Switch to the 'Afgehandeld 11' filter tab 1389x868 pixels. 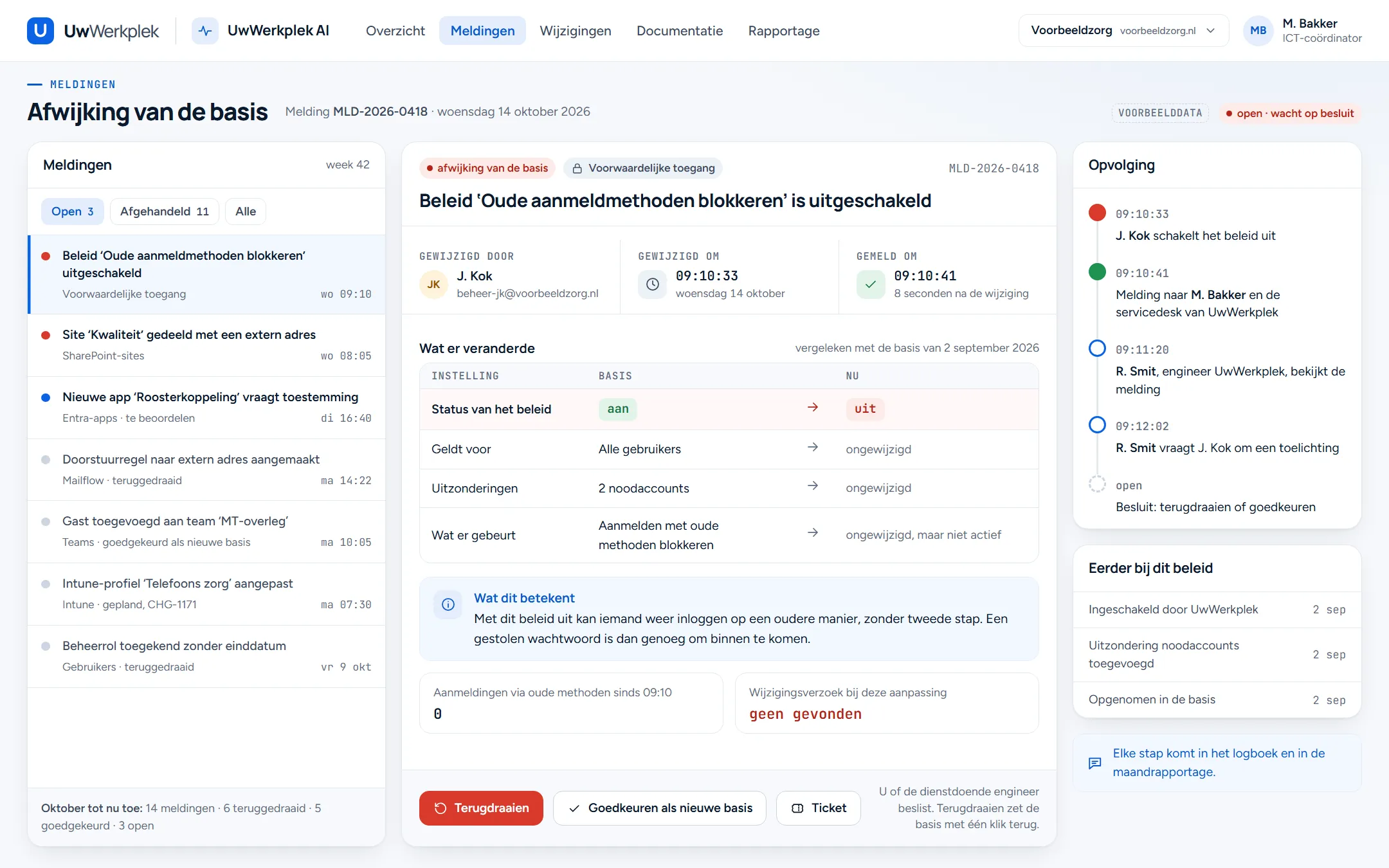[165, 212]
